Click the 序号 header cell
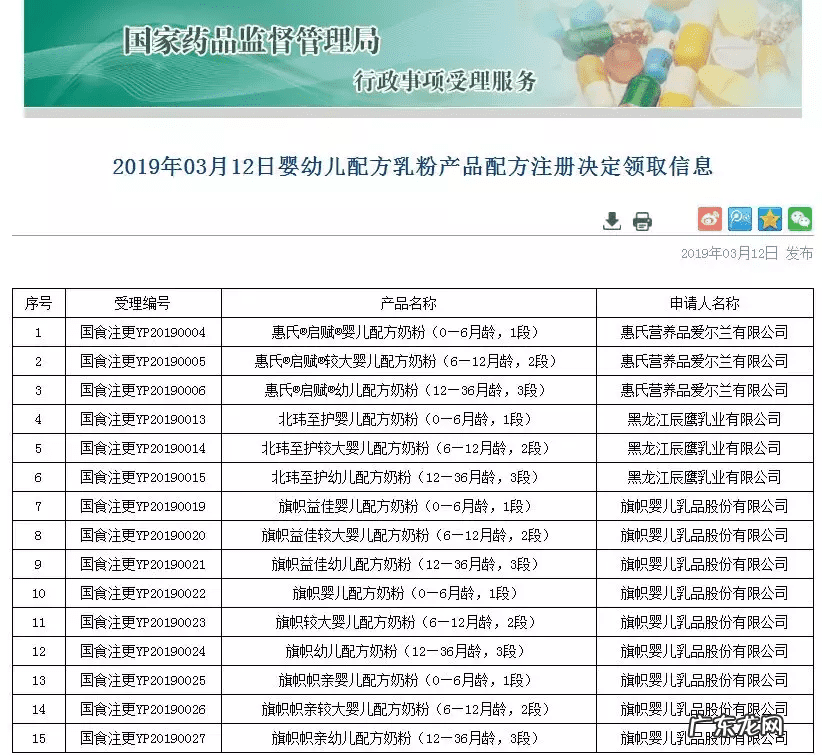The height and width of the screenshot is (755, 822). 38,303
